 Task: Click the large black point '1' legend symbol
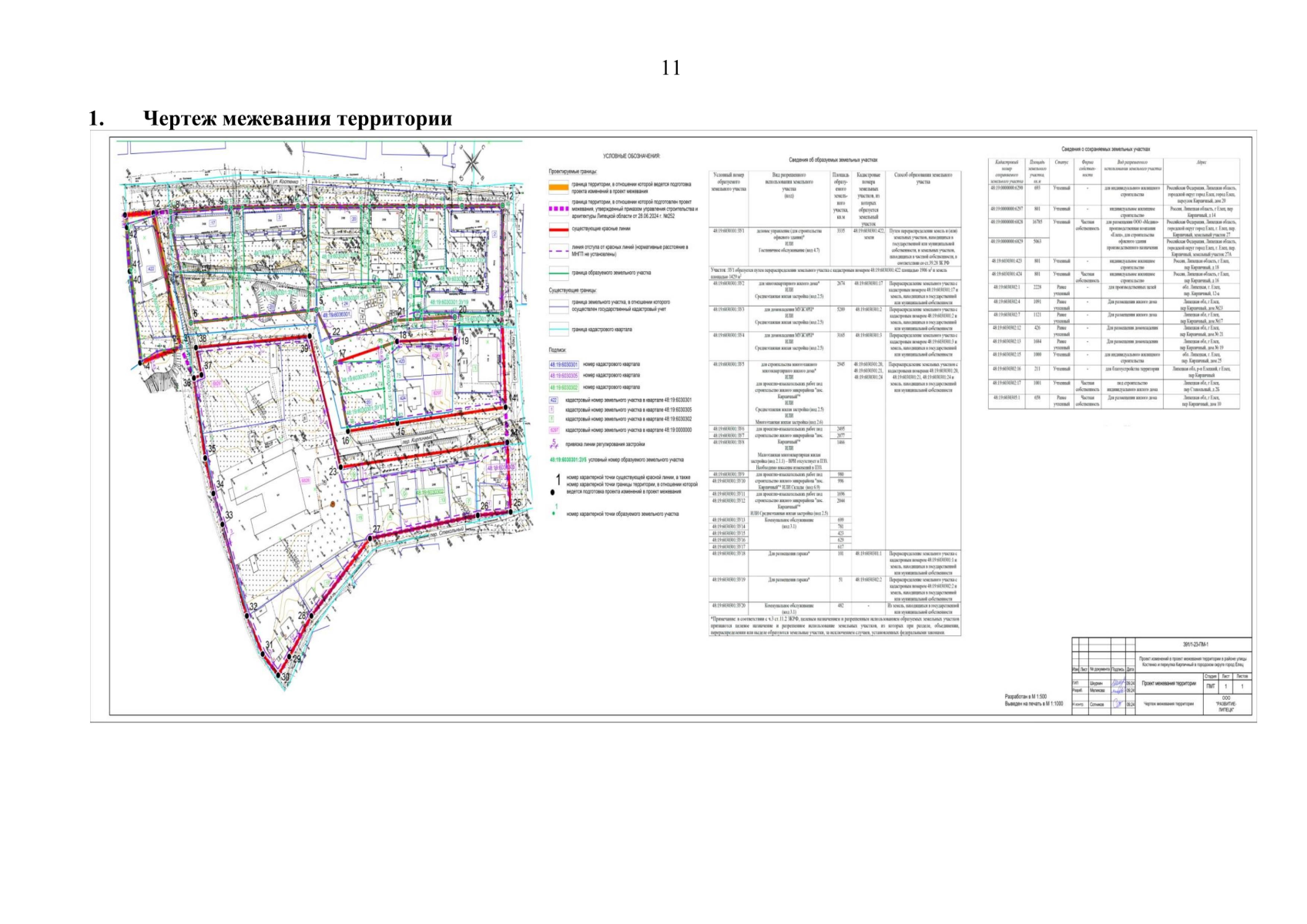[x=558, y=480]
